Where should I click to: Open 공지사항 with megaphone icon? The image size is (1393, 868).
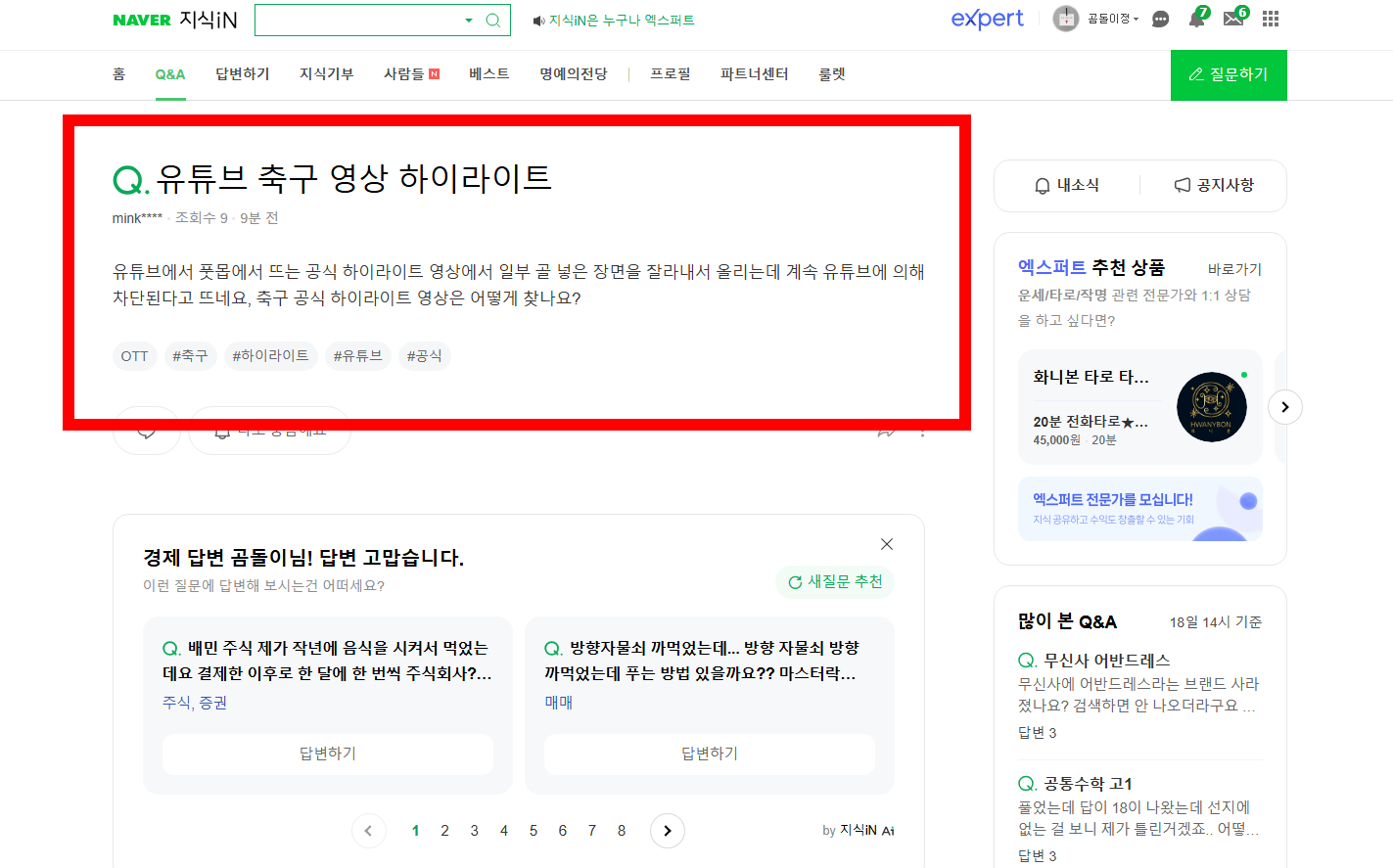(x=1214, y=185)
